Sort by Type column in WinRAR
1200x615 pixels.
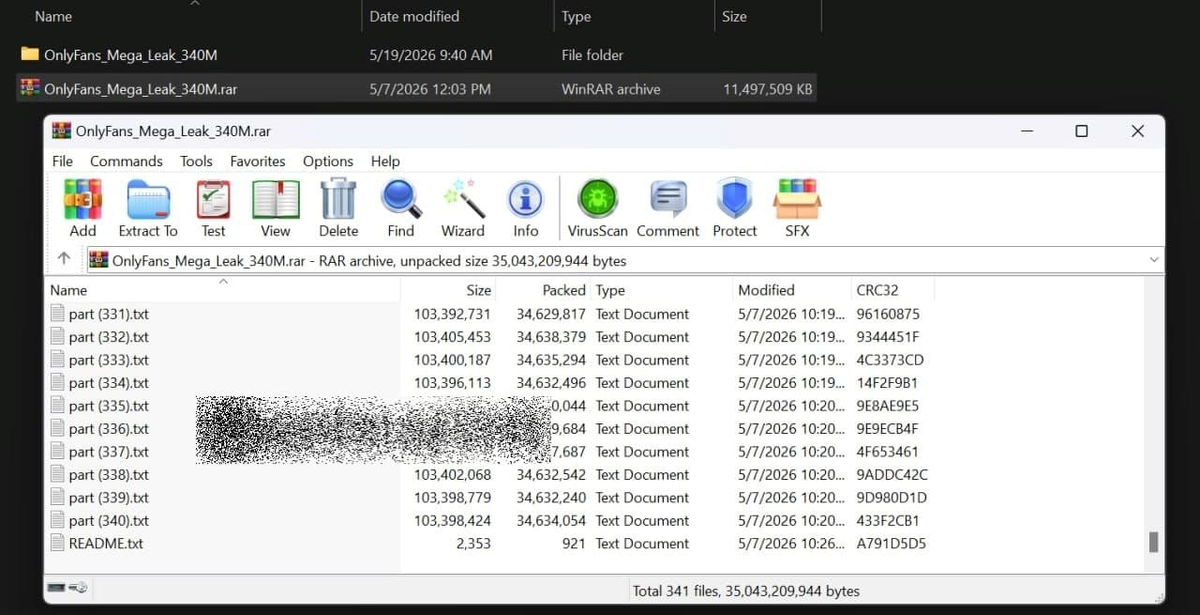point(660,290)
